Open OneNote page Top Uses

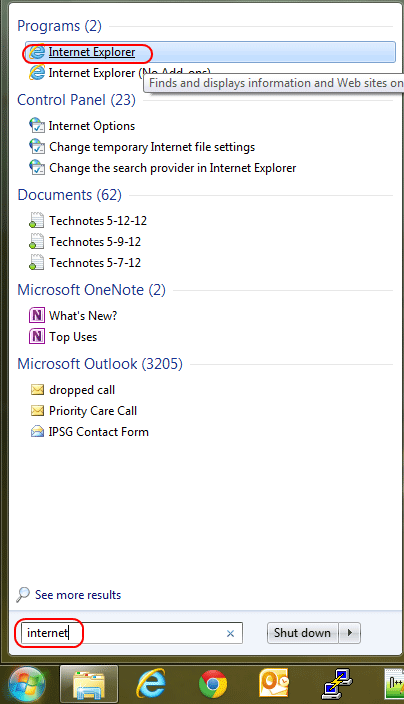73,337
